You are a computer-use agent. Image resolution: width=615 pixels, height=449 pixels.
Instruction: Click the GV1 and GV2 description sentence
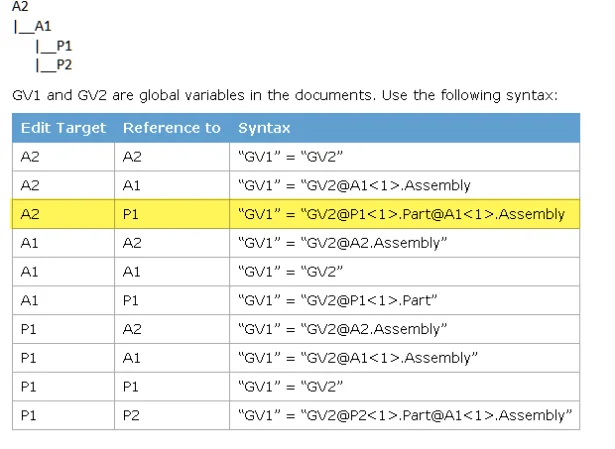[x=284, y=95]
